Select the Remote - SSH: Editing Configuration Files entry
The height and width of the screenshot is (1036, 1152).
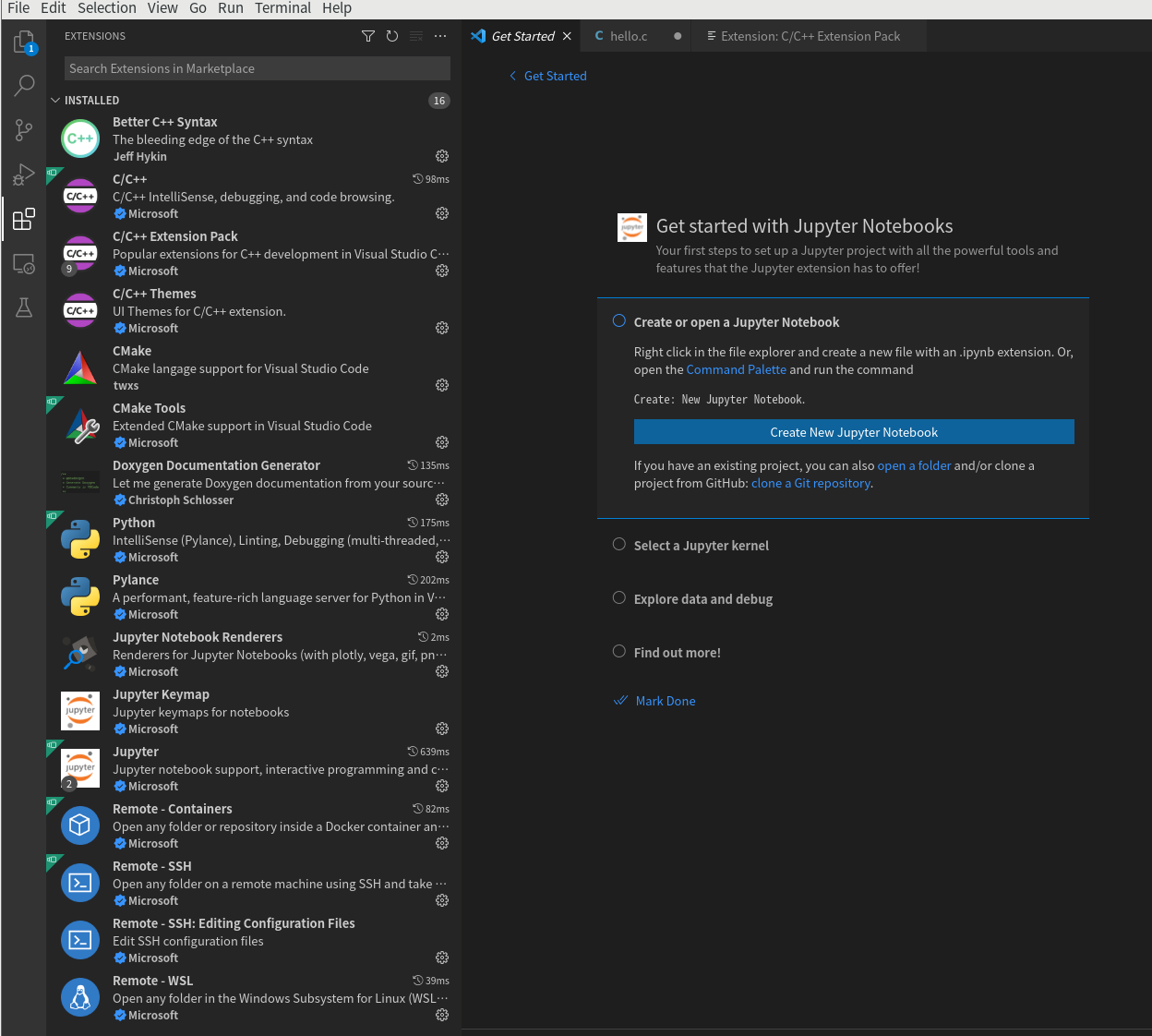(254, 940)
